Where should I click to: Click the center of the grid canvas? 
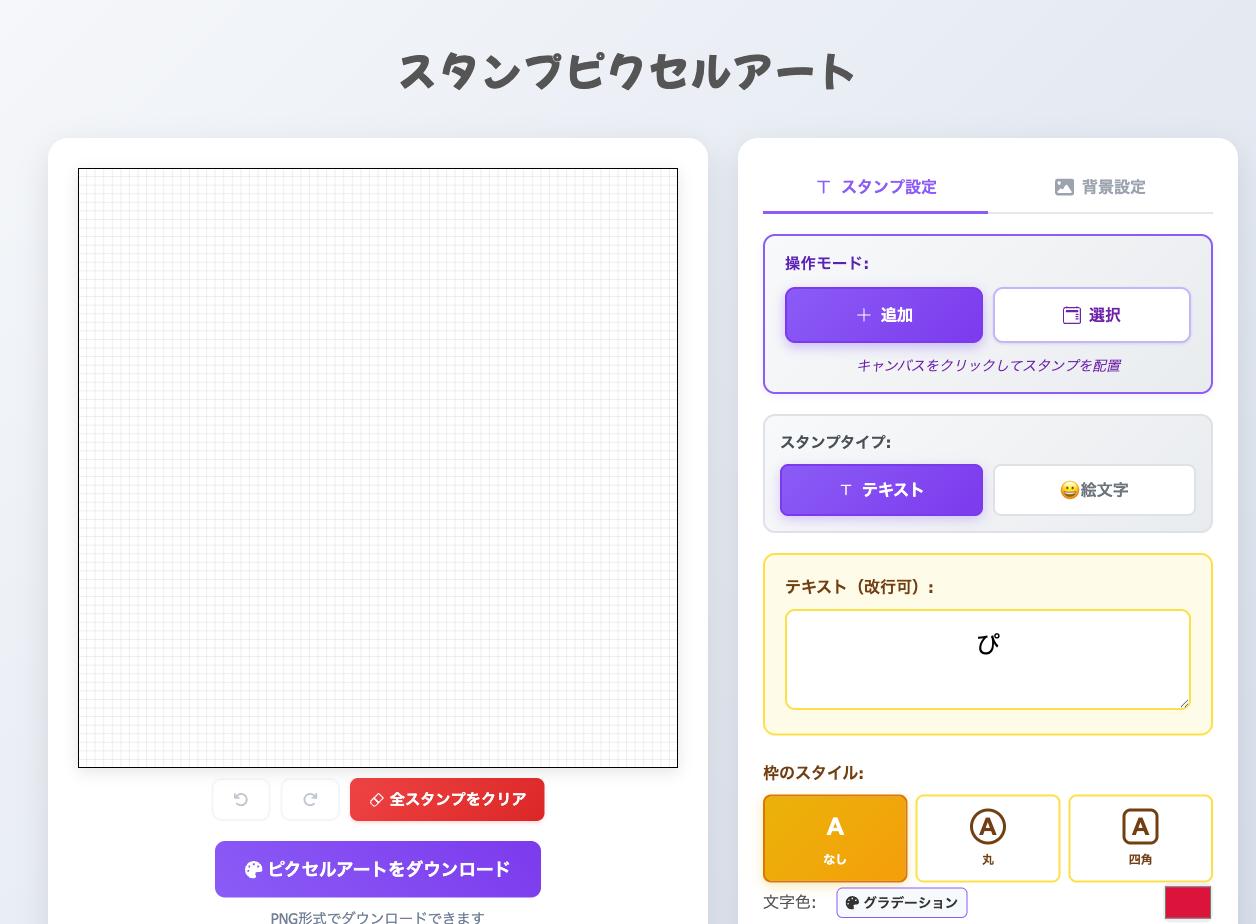(378, 468)
